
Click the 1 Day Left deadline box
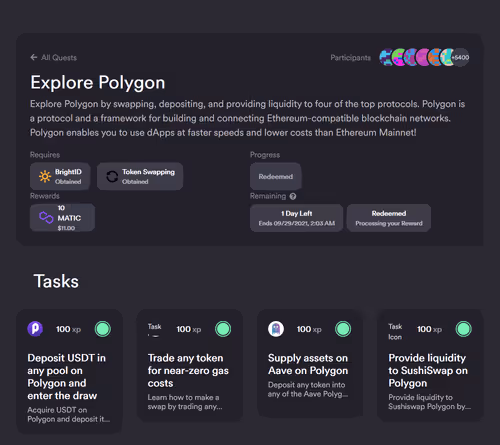tap(296, 218)
